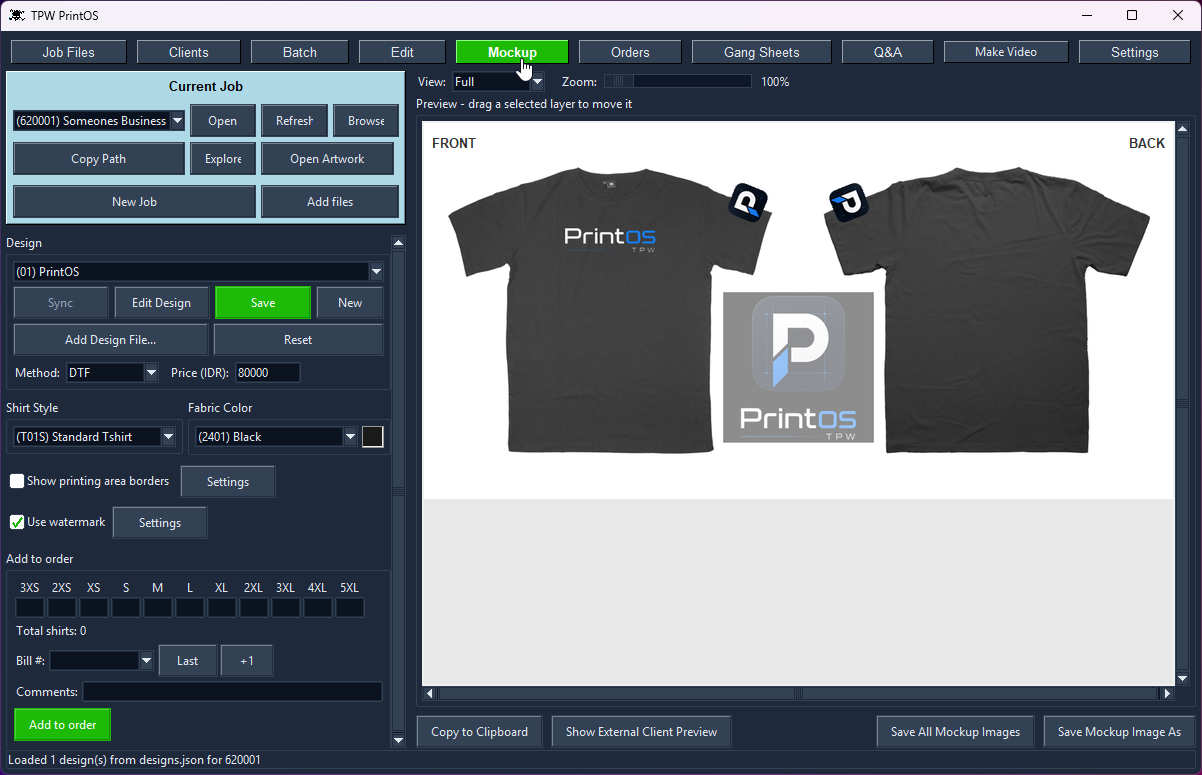
Task: Click the Last bill button
Action: click(188, 661)
